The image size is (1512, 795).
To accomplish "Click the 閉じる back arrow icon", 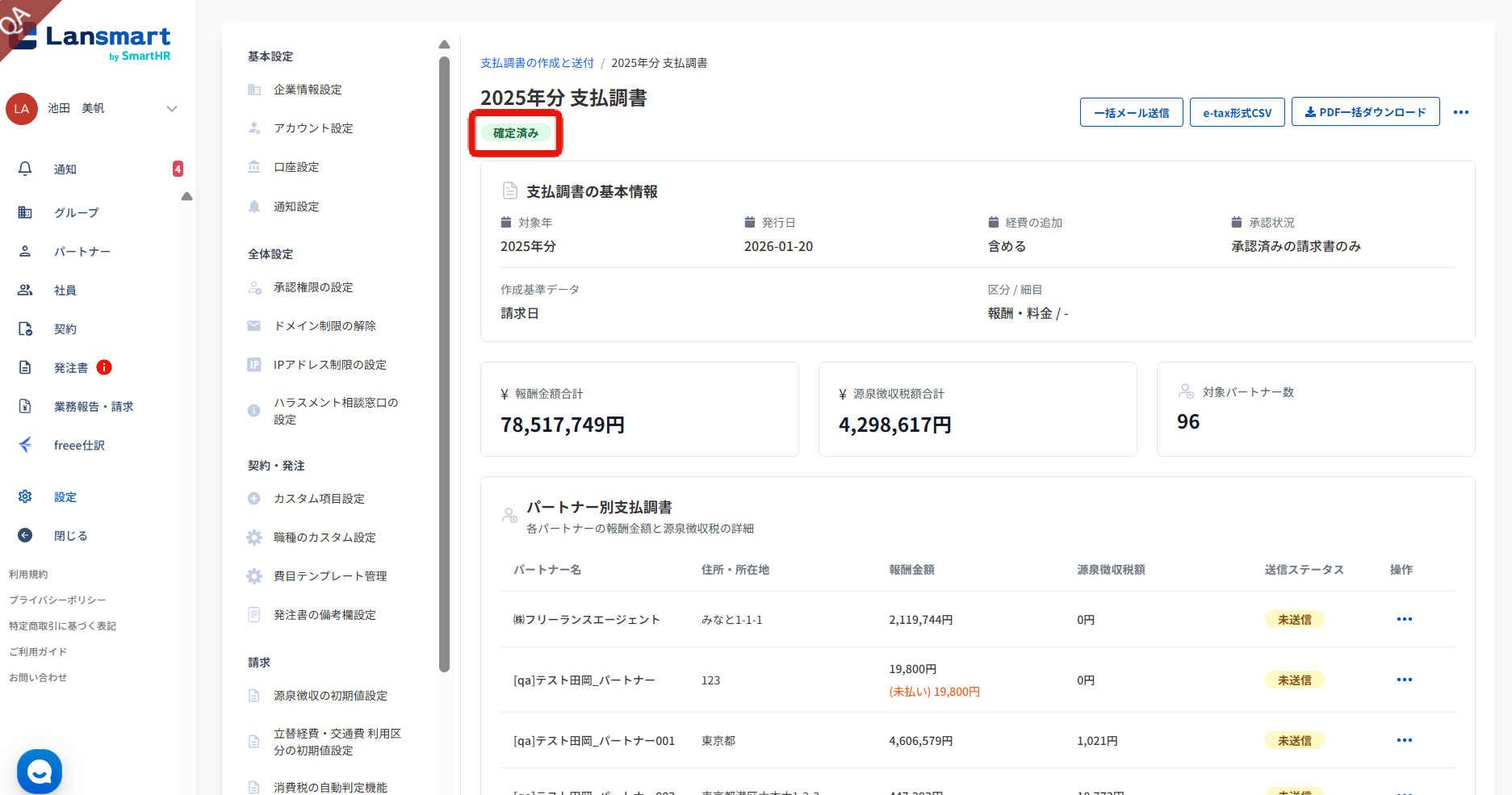I will coord(25,535).
